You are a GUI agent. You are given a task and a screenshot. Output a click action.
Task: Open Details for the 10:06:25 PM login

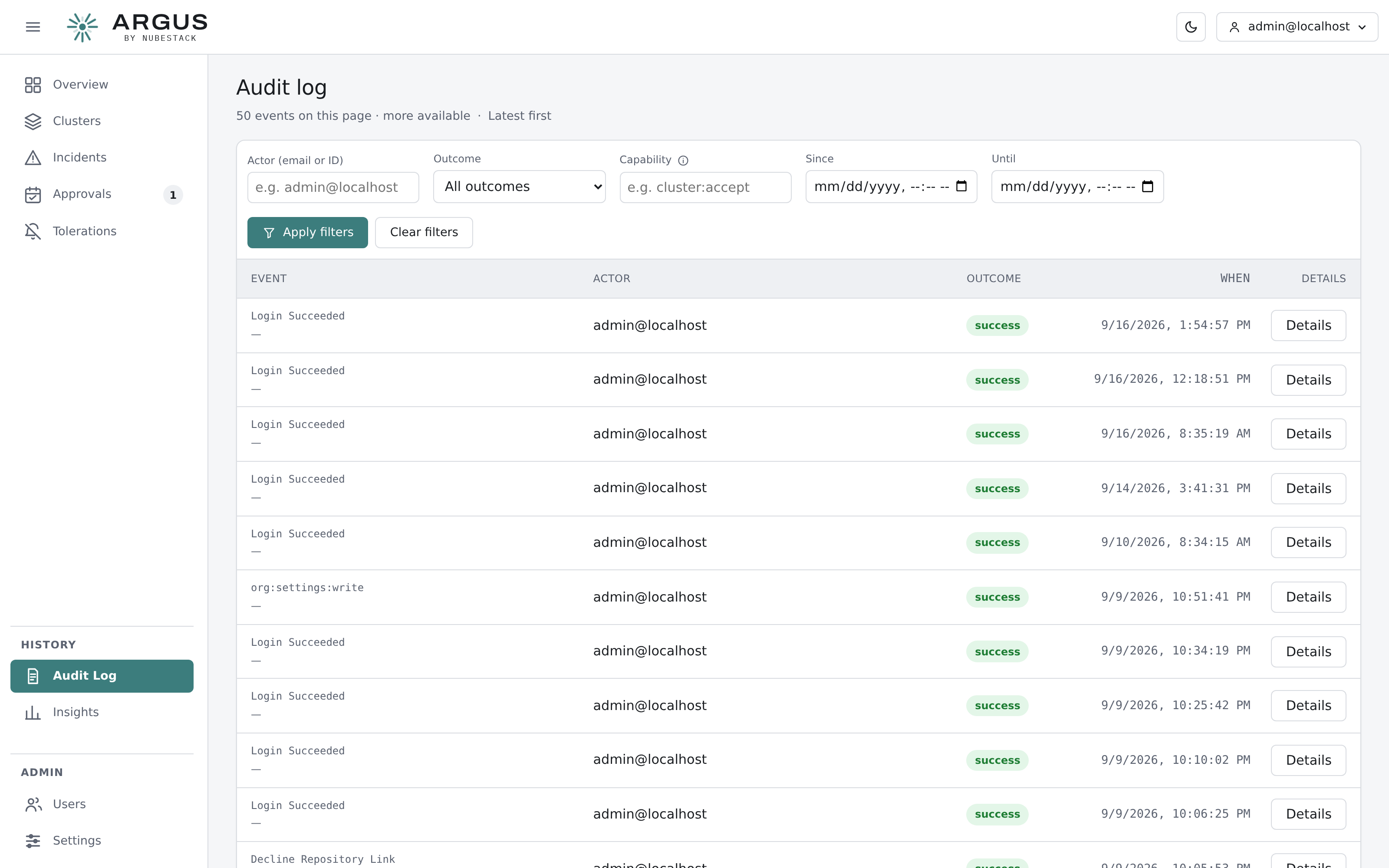coord(1308,814)
